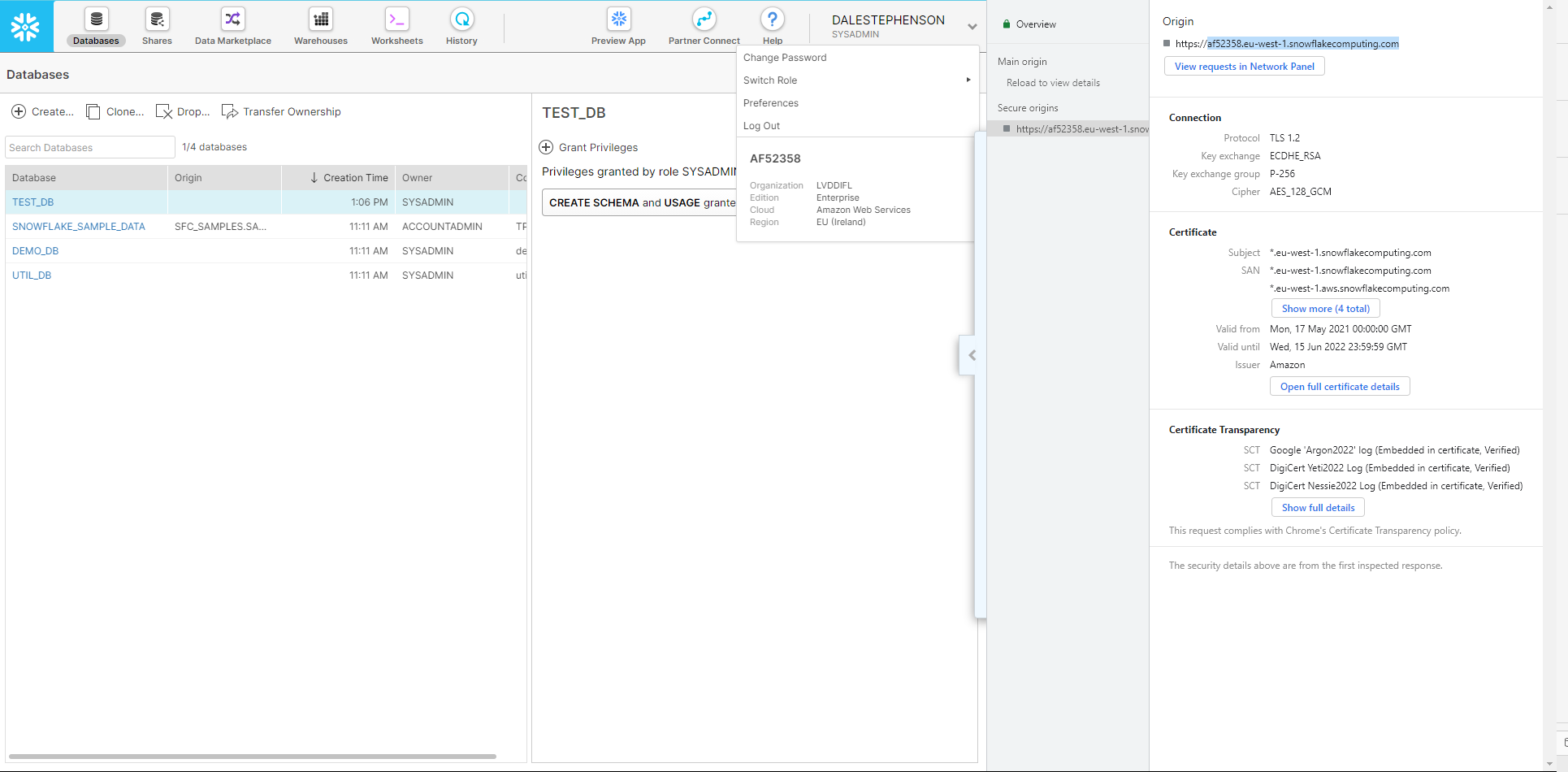Open the DEMO_DB database link
This screenshot has height=772, width=1568.
35,251
